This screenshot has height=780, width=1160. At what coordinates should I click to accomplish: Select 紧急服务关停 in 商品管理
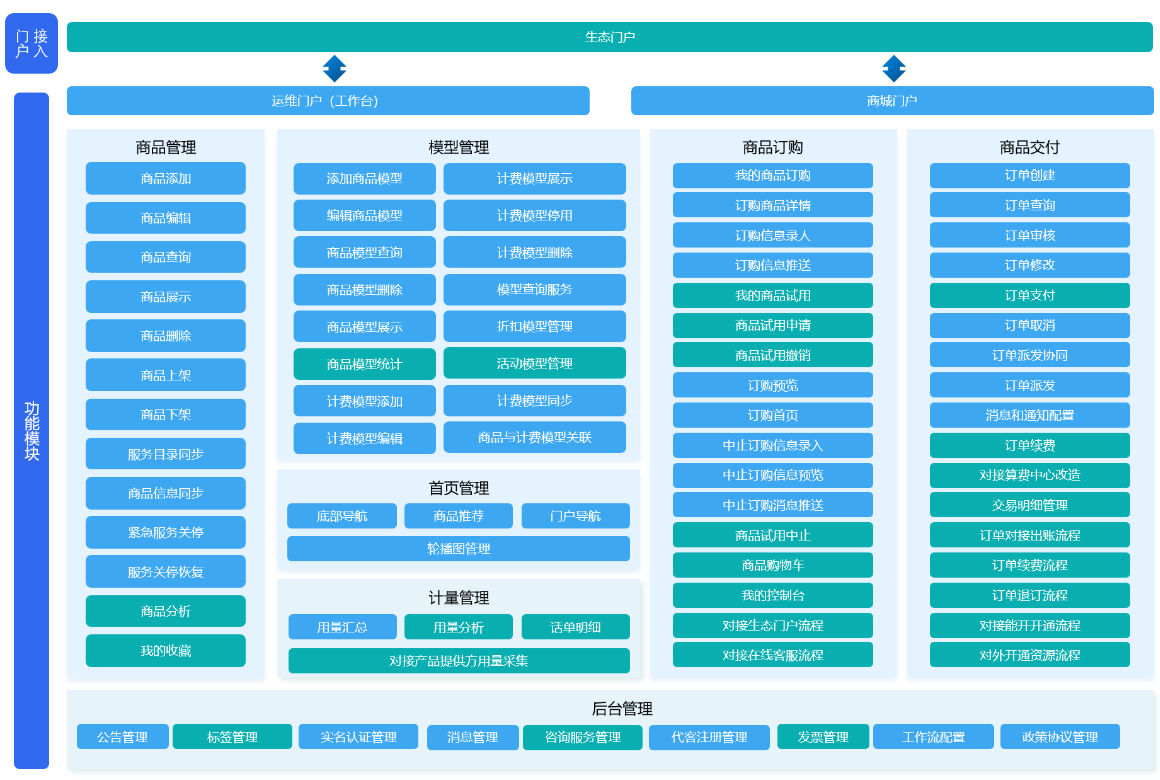click(x=165, y=533)
